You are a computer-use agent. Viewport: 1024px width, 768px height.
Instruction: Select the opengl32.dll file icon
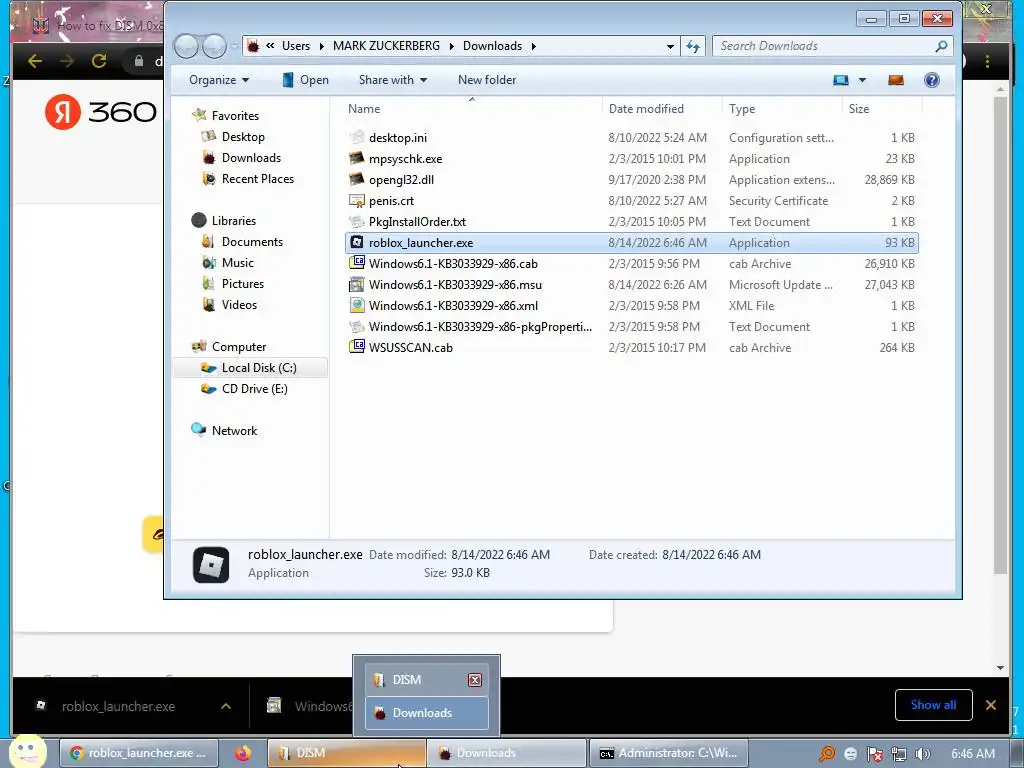357,179
